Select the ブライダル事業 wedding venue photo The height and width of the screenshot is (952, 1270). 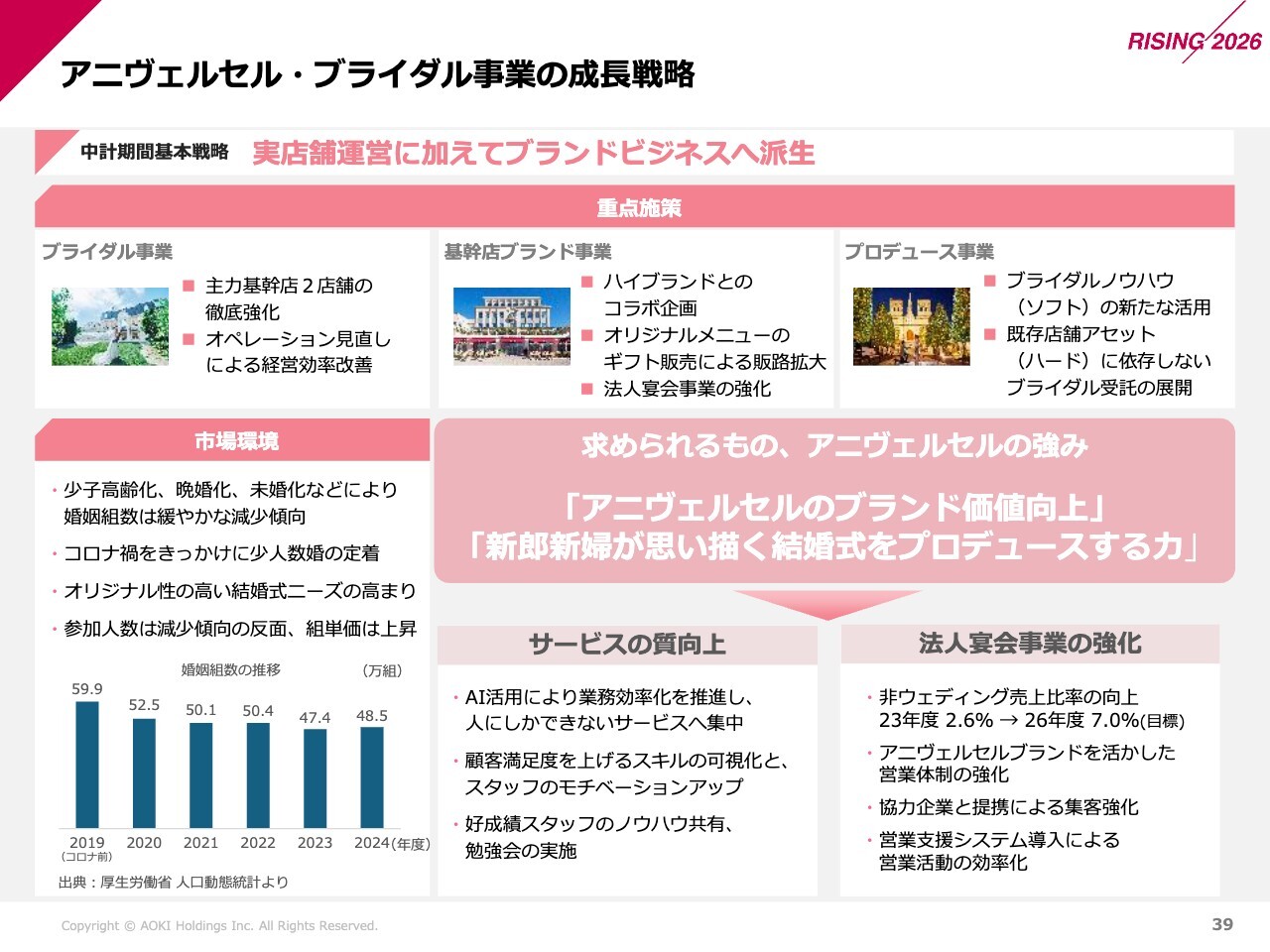click(110, 327)
